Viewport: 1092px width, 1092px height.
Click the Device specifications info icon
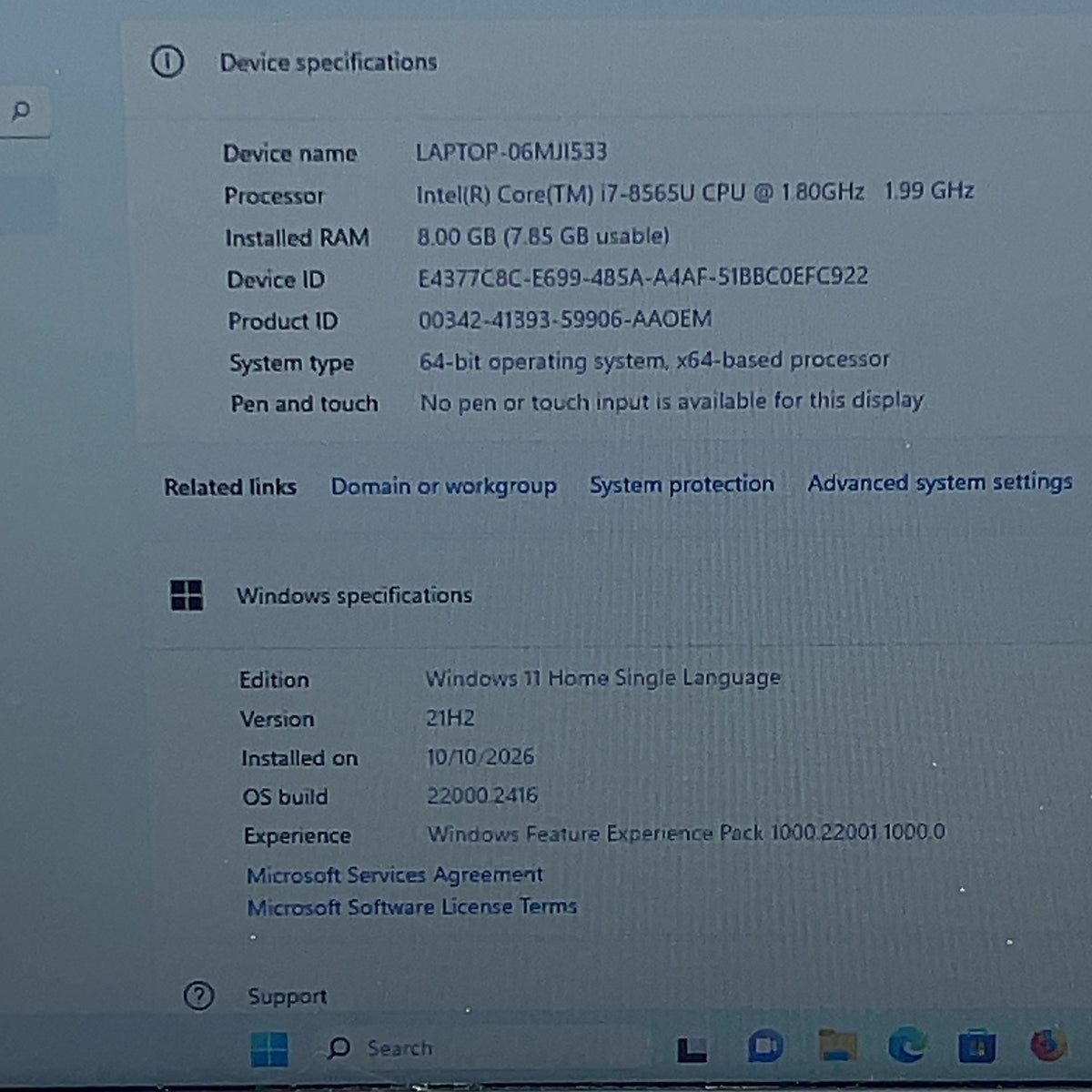(x=167, y=62)
